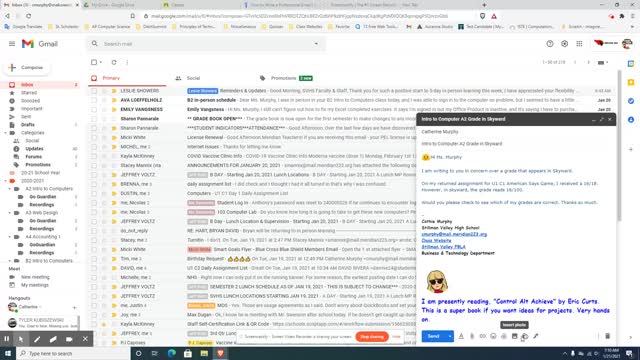The image size is (640, 360).
Task: Toggle confidential mode in compose toolbar
Action: (525, 336)
